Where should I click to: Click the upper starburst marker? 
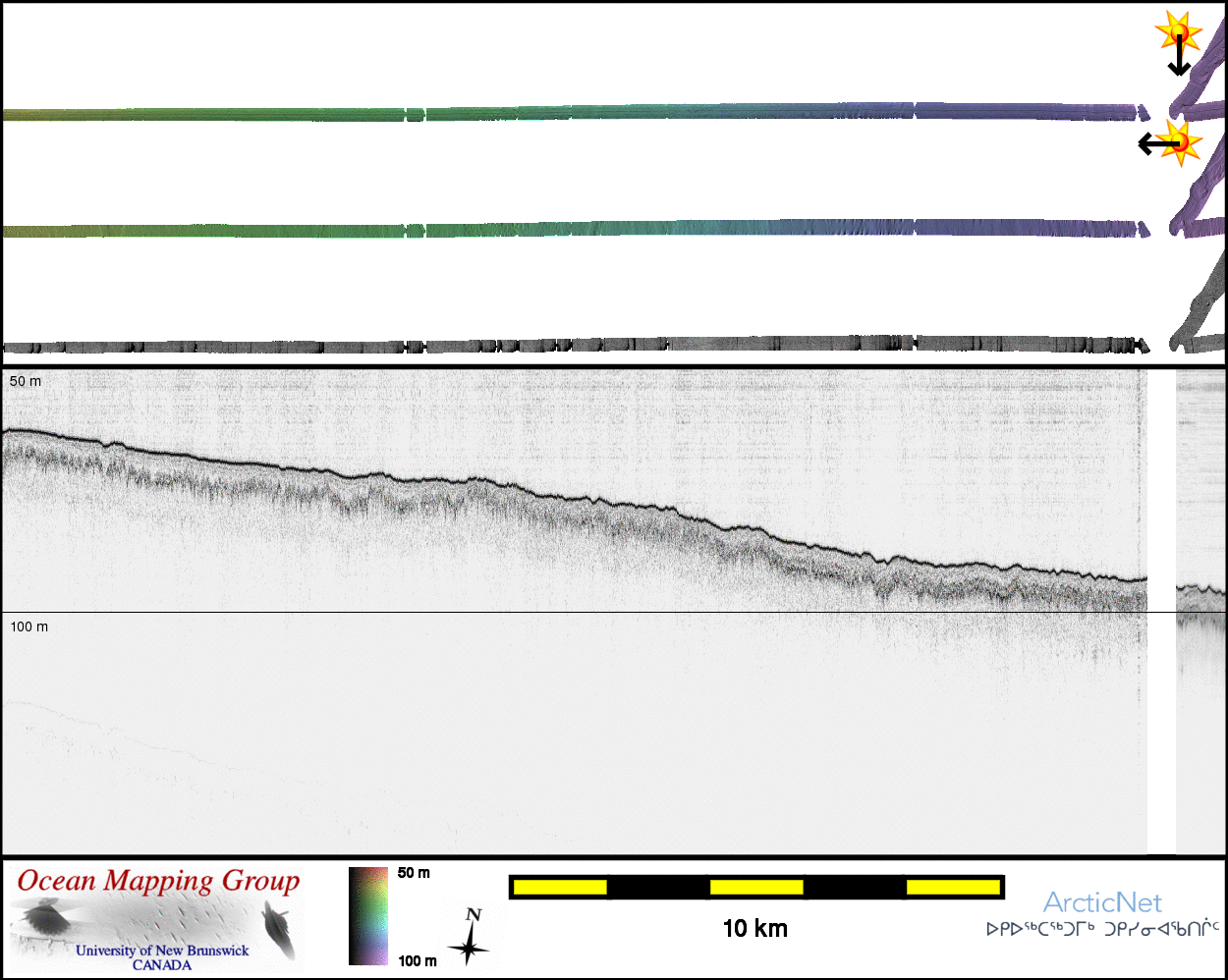[1179, 33]
